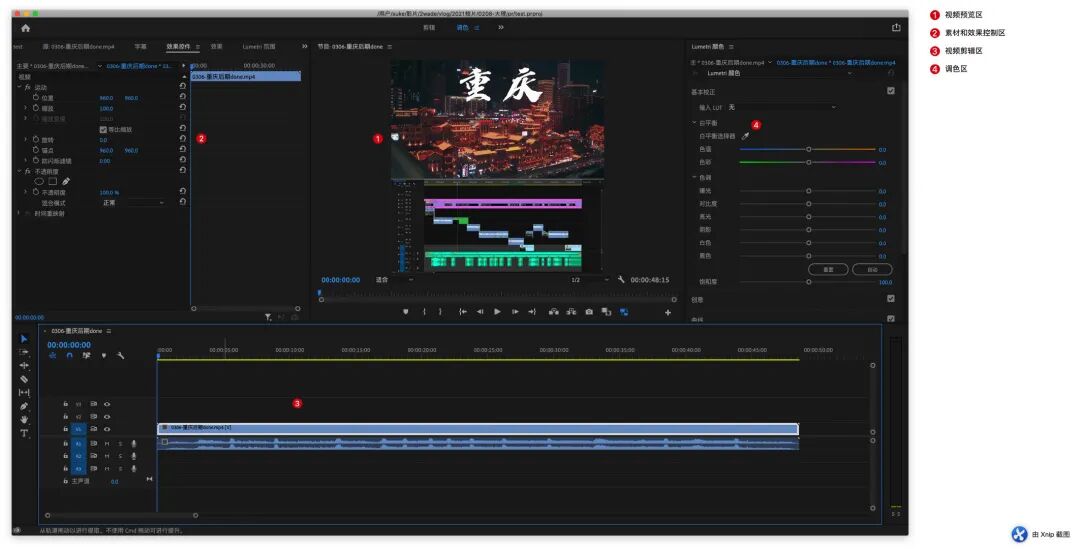Viewport: 1080px width, 549px height.
Task: Open the effect controls filter icon
Action: click(268, 318)
